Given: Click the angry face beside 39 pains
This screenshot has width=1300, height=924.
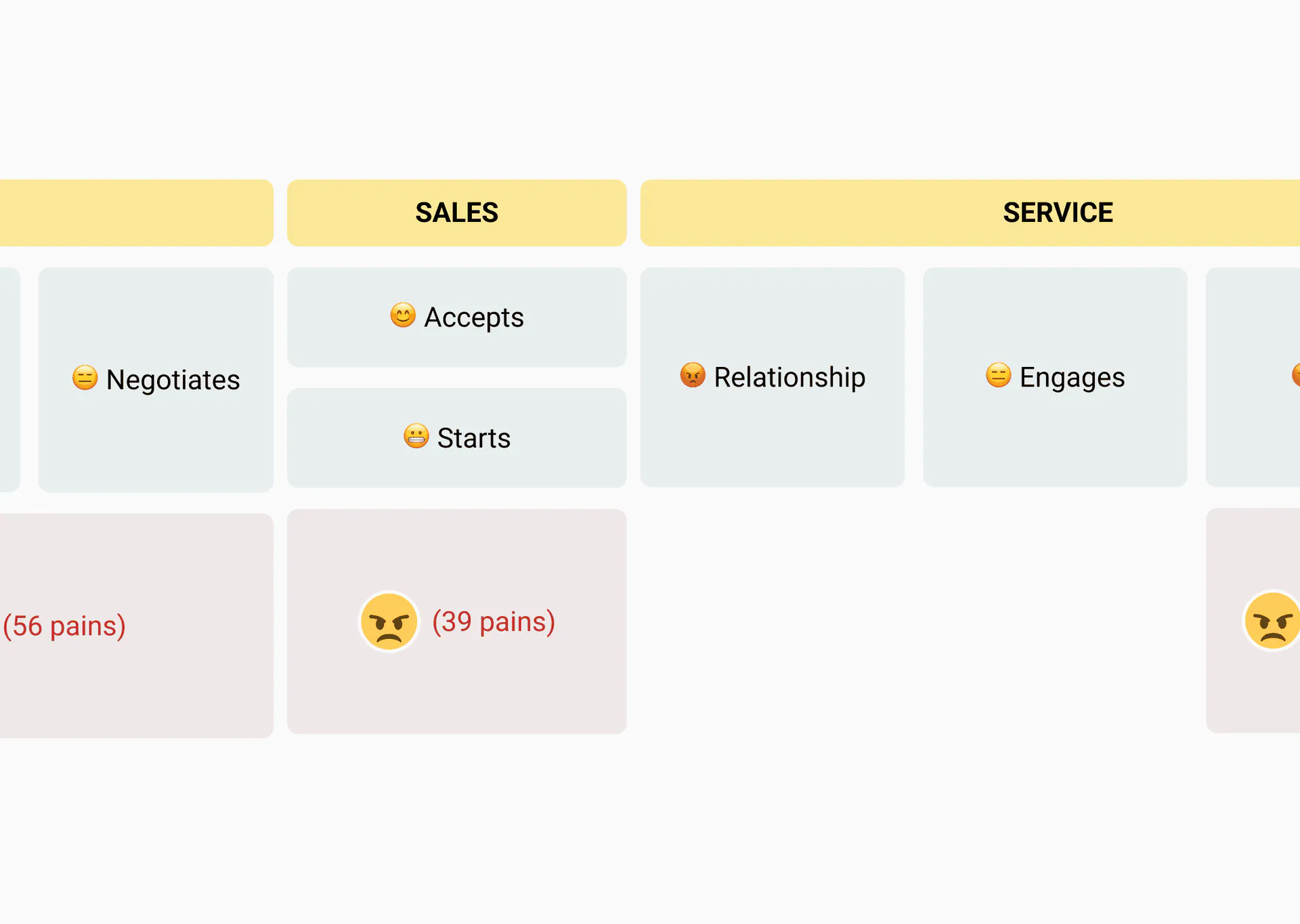Looking at the screenshot, I should click(x=389, y=621).
